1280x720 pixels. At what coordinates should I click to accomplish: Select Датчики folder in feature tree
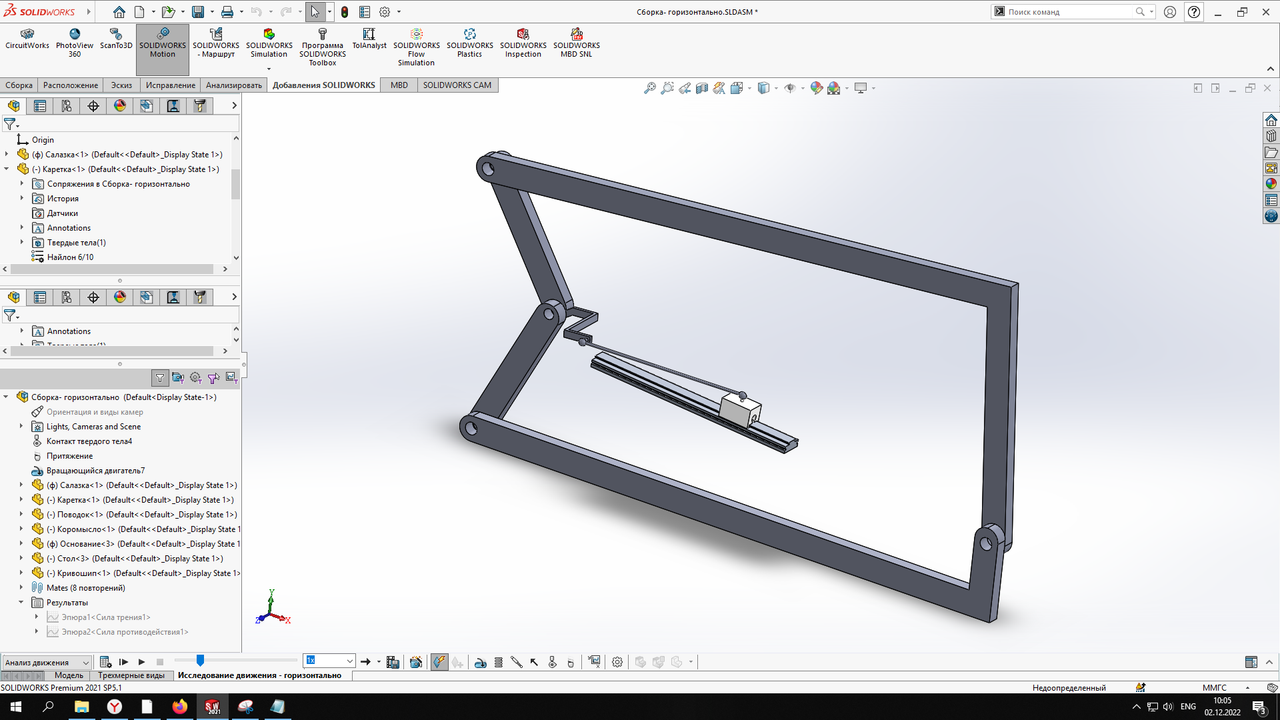(62, 213)
